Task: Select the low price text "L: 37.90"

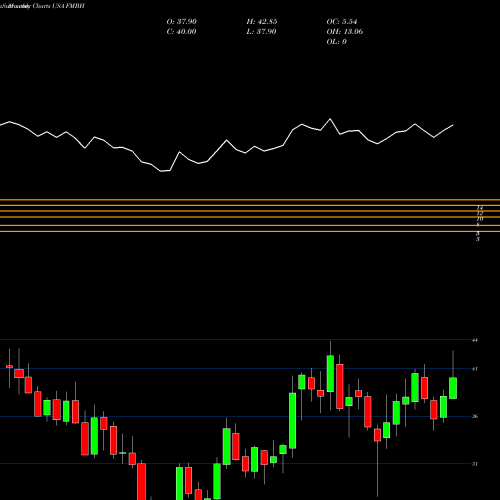Action: (x=262, y=32)
